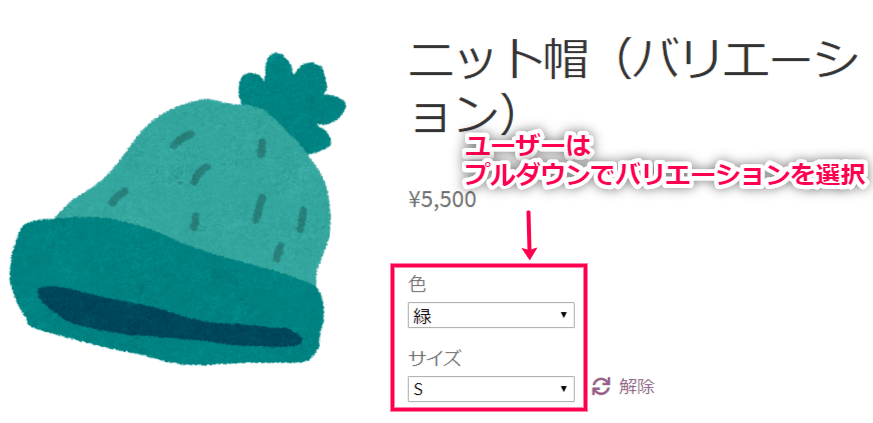This screenshot has height=423, width=873.
Task: Click the arrow on the 色 dropdown
Action: (563, 315)
